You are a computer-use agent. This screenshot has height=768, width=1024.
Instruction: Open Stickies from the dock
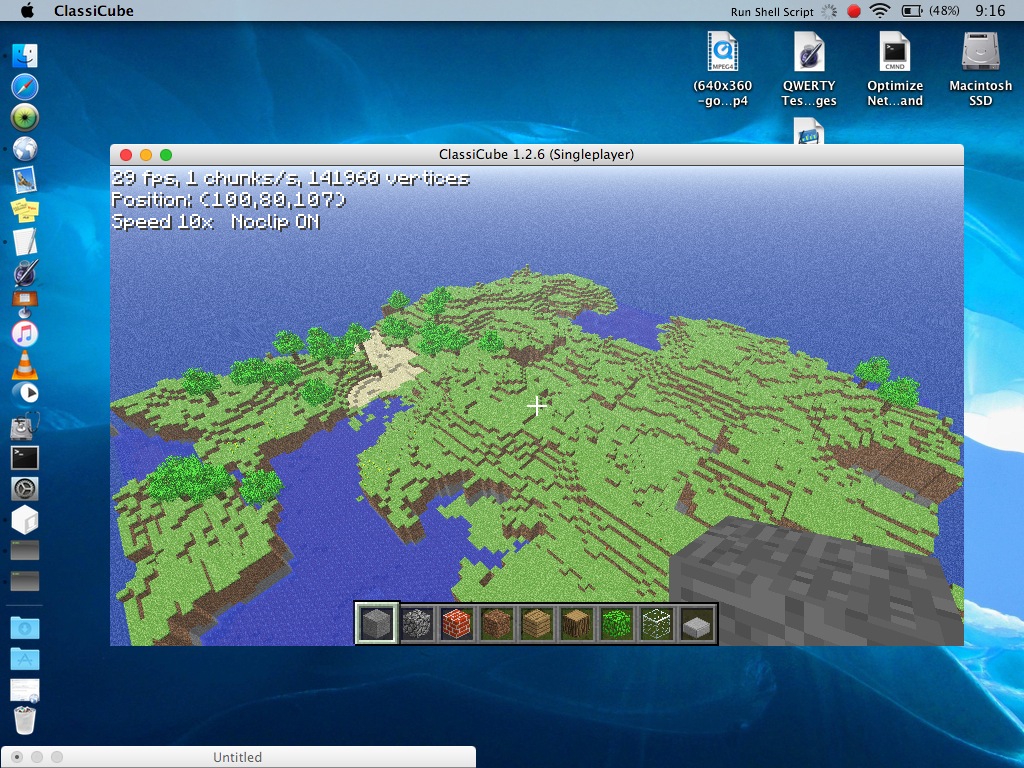25,210
